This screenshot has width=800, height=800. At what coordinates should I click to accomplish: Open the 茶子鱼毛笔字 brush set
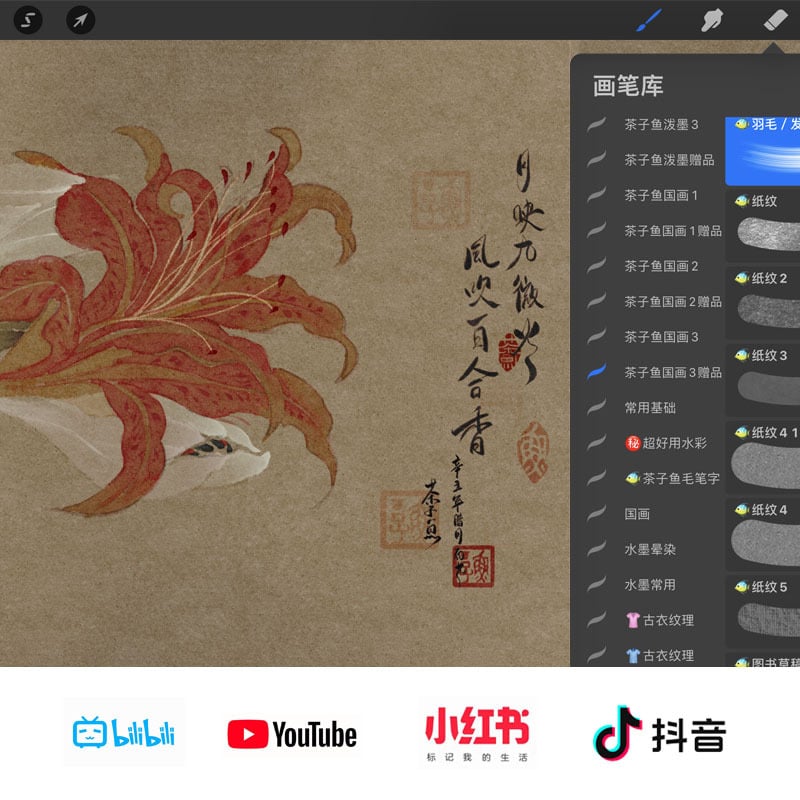tap(672, 479)
